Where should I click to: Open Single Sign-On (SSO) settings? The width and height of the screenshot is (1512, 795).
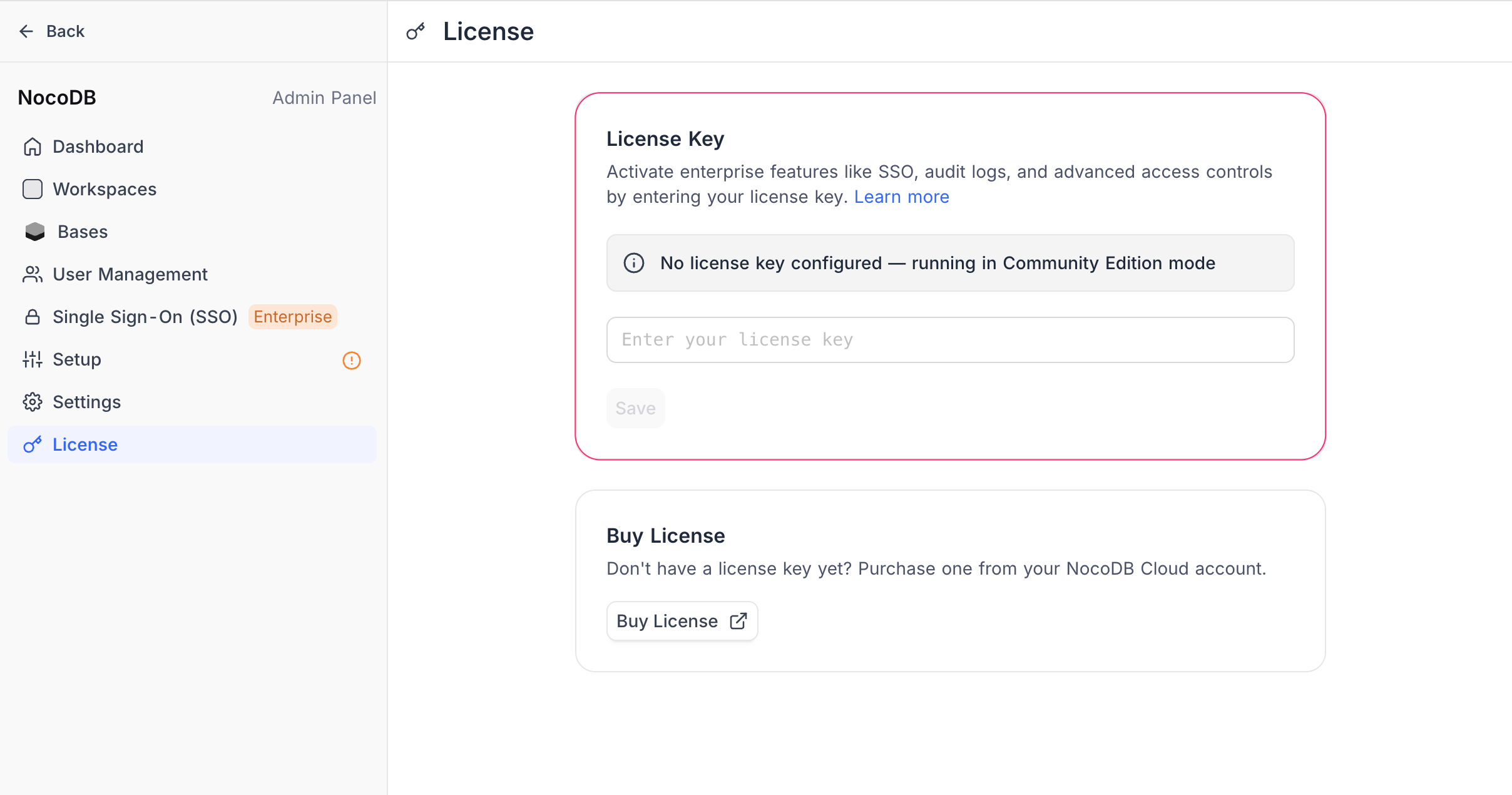click(192, 317)
